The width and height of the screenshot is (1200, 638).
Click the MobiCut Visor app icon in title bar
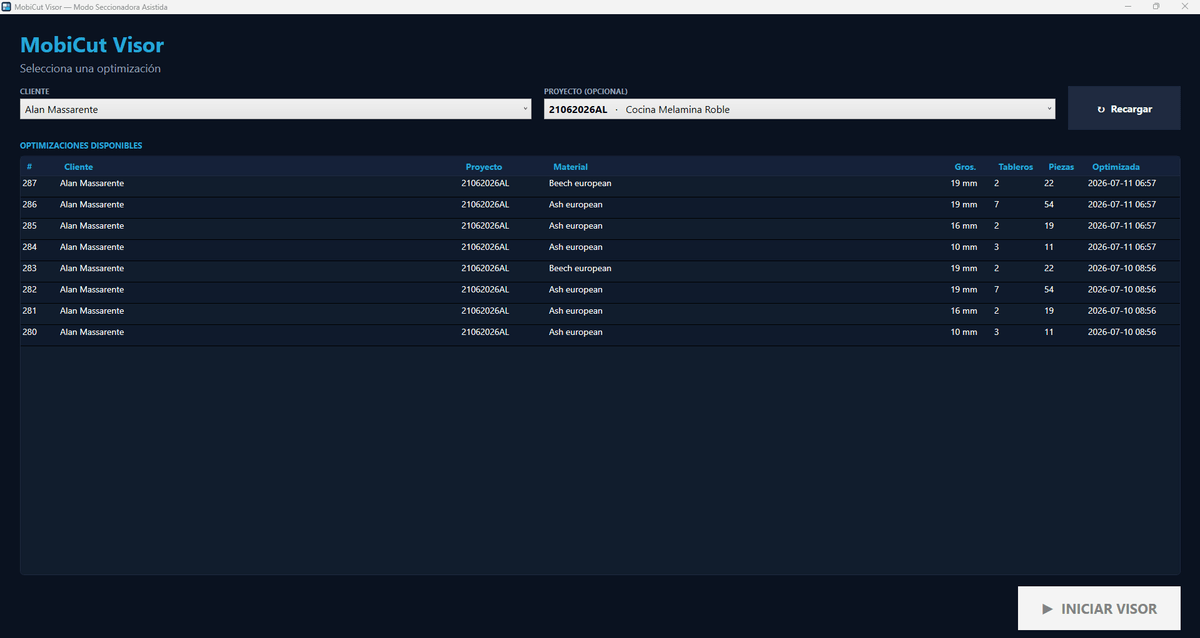(x=7, y=7)
